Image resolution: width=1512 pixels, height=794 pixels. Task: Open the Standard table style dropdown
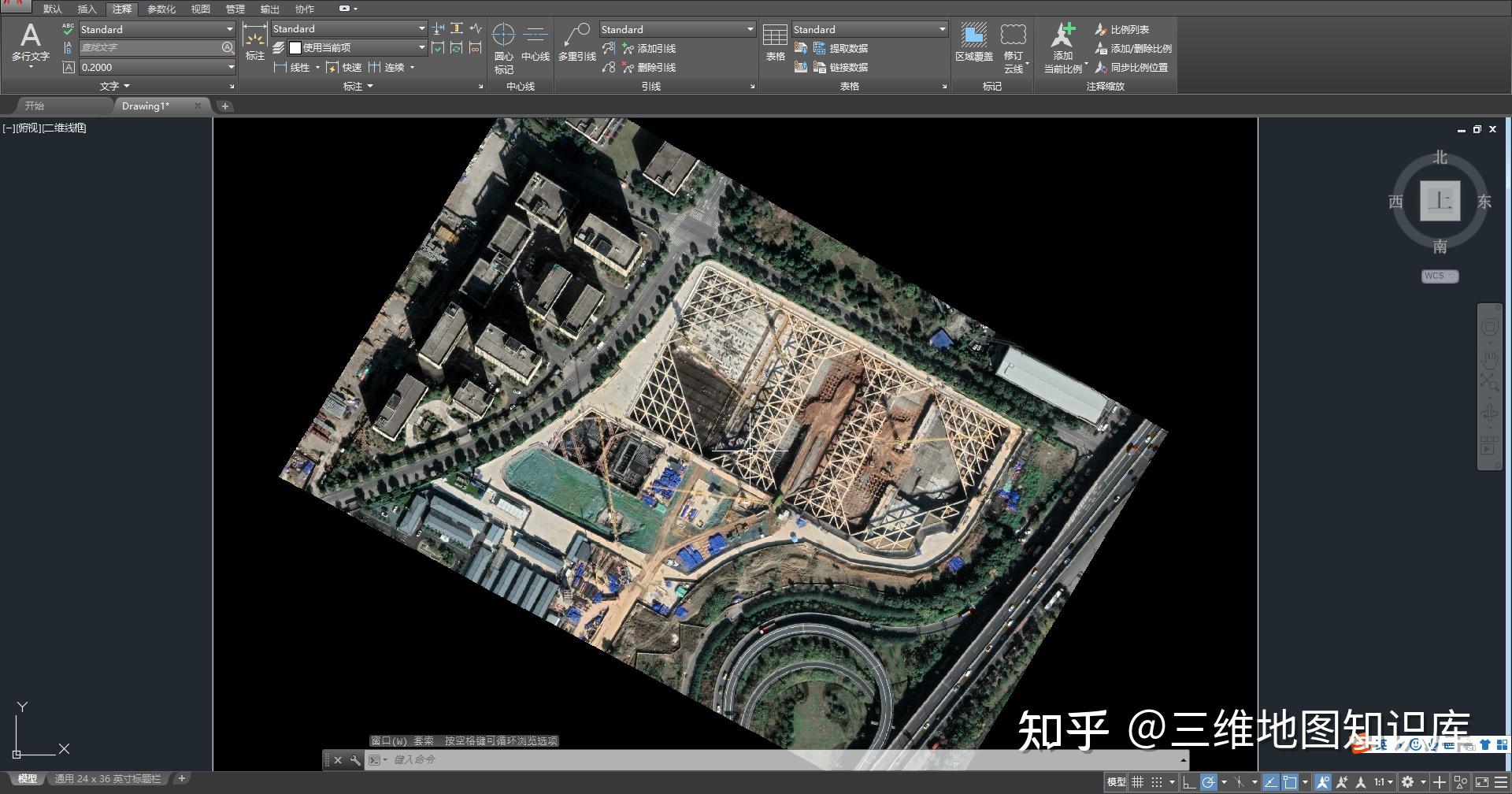point(869,29)
